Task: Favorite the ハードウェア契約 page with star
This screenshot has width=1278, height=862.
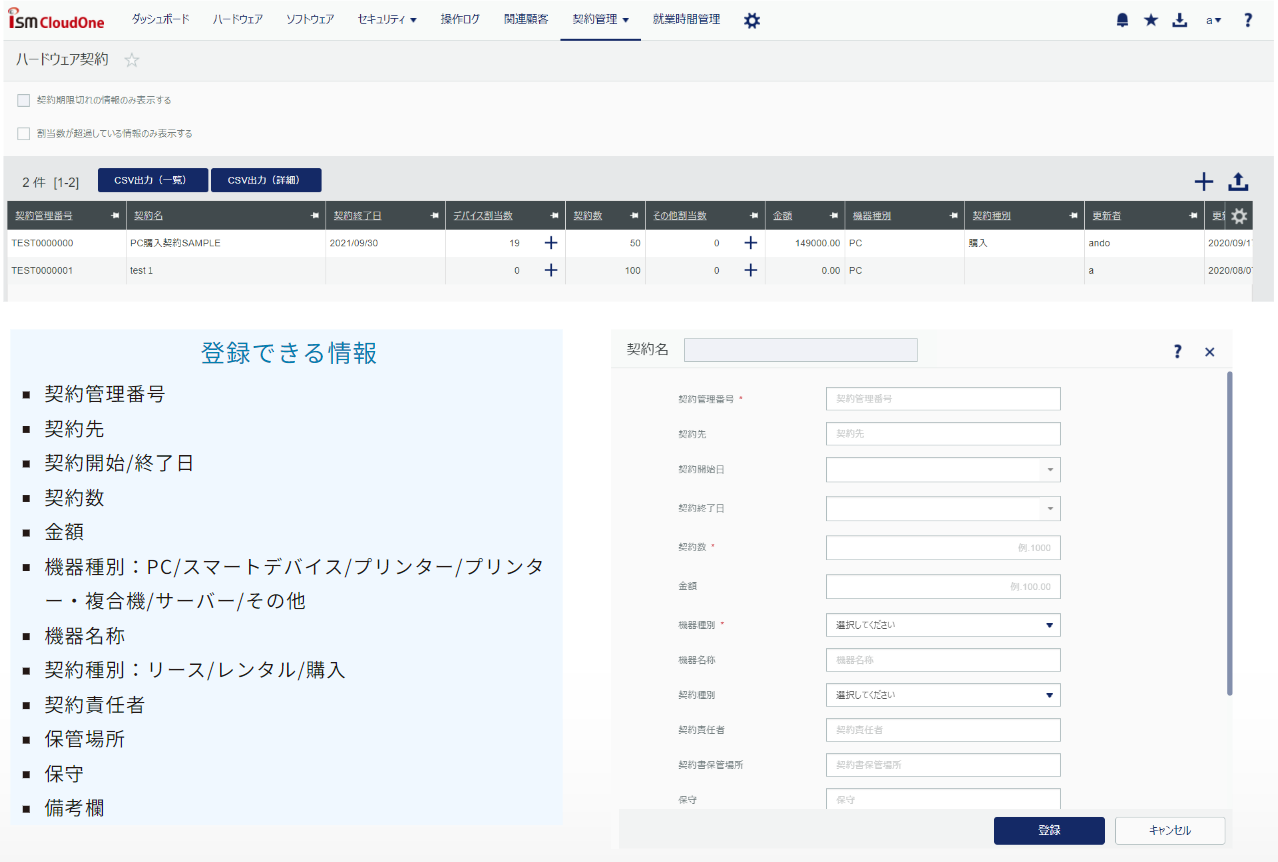Action: point(132,60)
